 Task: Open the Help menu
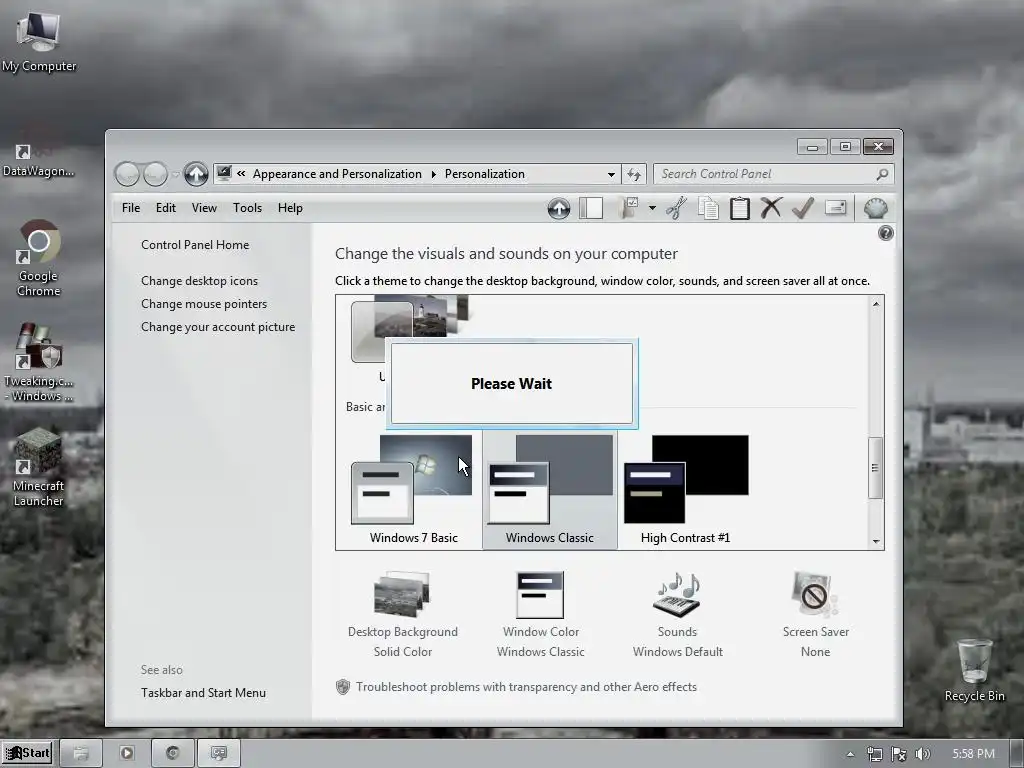pos(290,208)
